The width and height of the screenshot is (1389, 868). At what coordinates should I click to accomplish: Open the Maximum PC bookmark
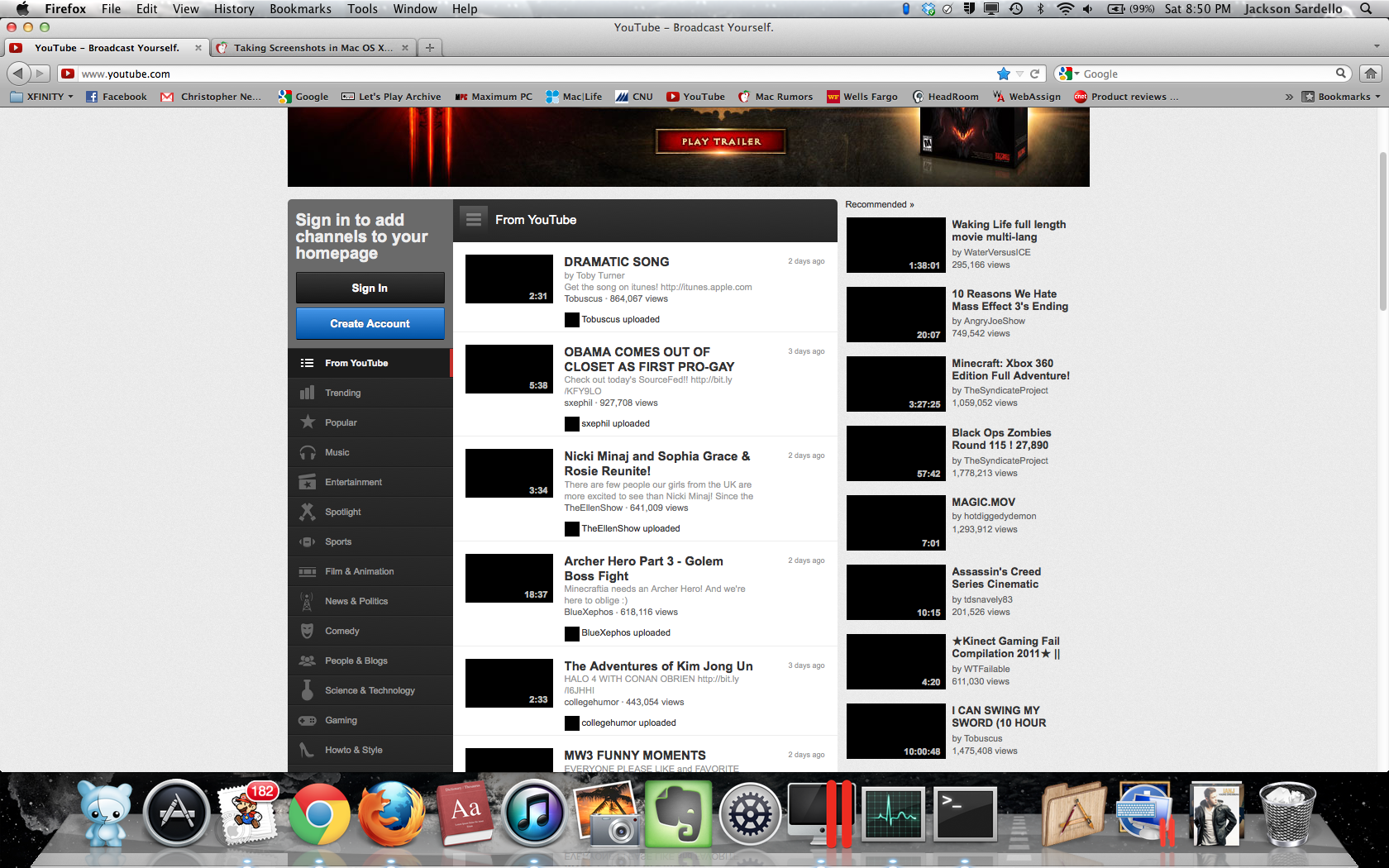coord(494,97)
